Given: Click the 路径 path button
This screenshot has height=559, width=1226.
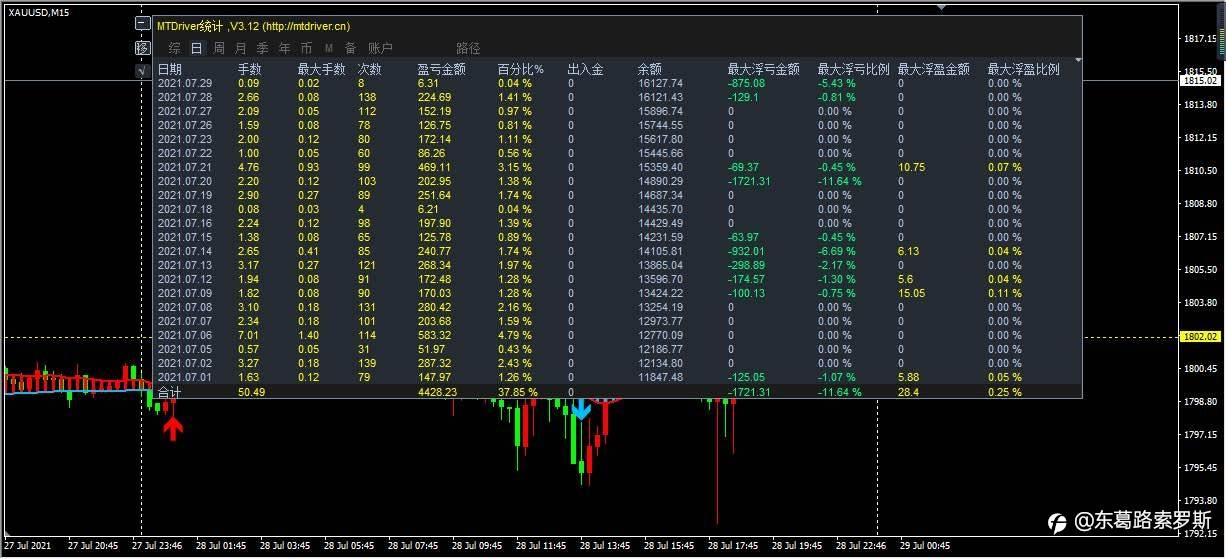Looking at the screenshot, I should [468, 48].
